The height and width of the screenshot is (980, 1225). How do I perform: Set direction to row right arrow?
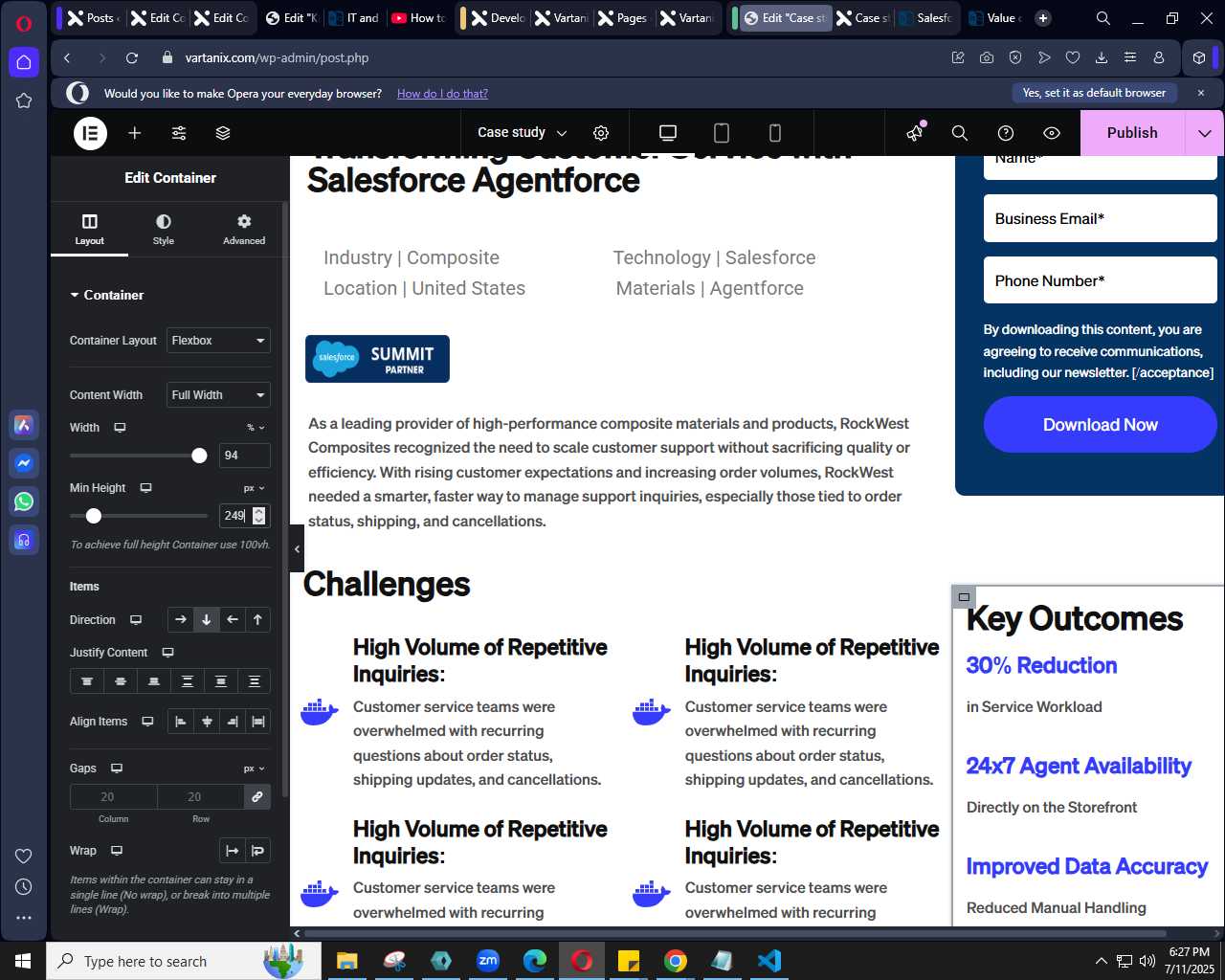click(x=181, y=620)
